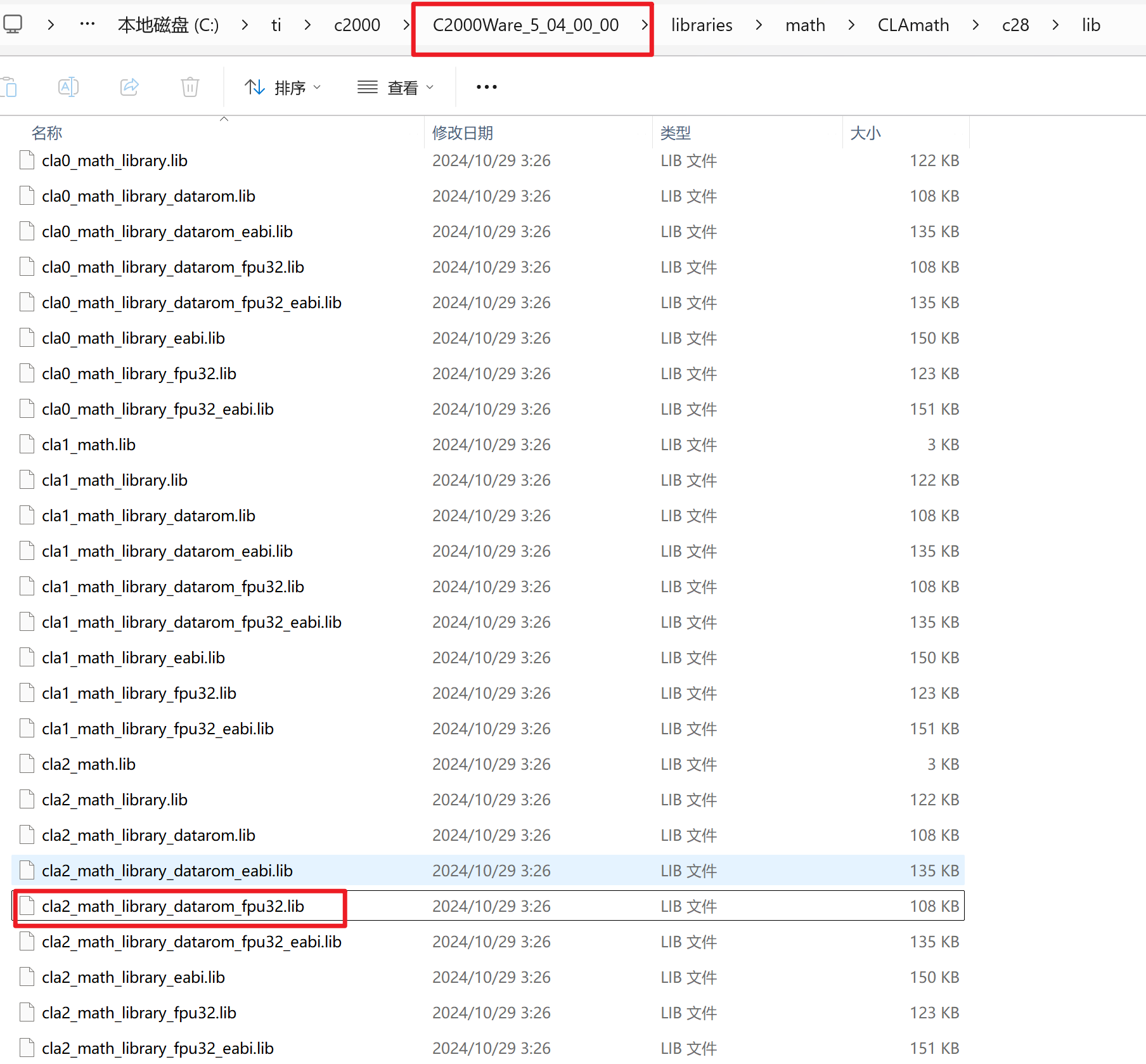Open the 查看 view dropdown
This screenshot has height=1064, width=1146.
coord(396,87)
